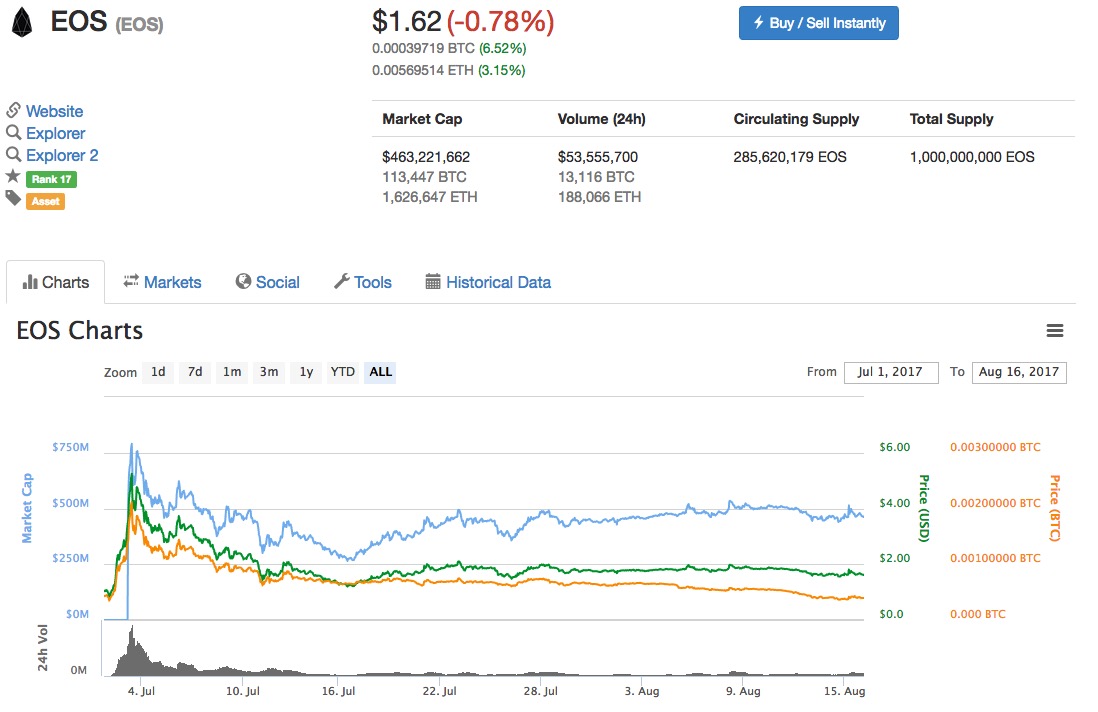Click the EOS coin logo icon
The image size is (1098, 712).
[x=23, y=24]
